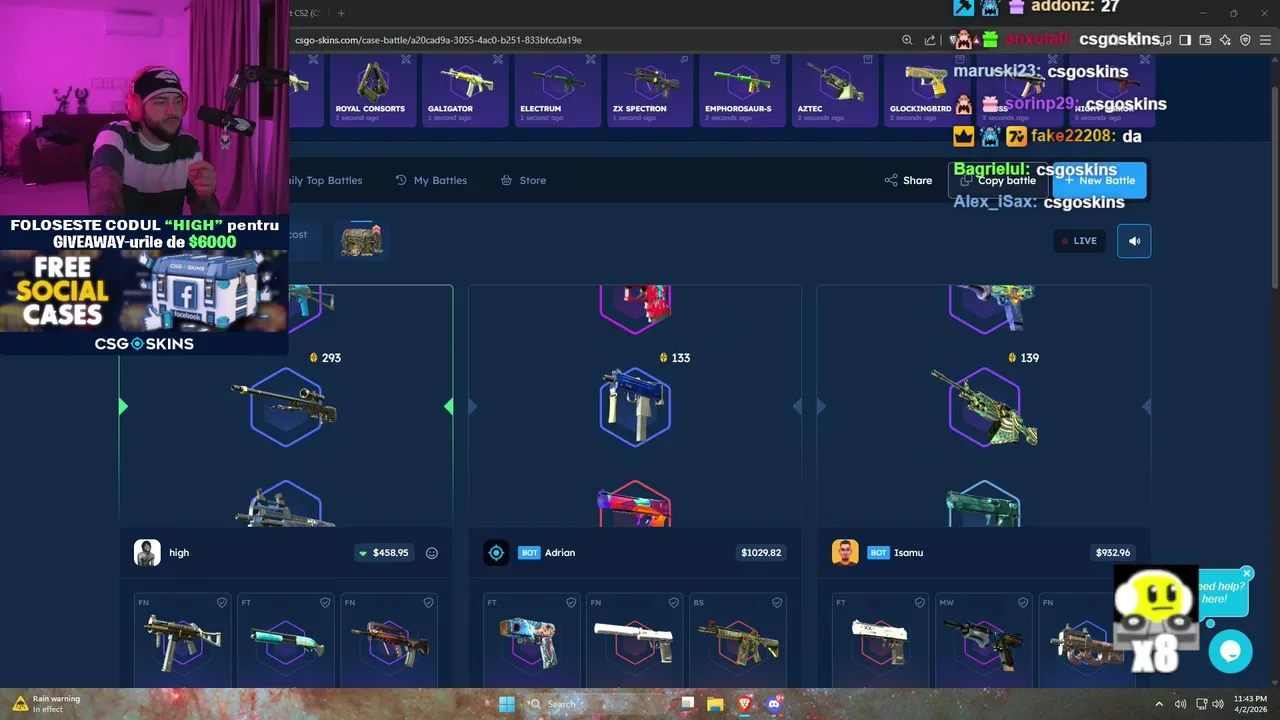Open the Store tab
Image resolution: width=1280 pixels, height=720 pixels.
pos(523,180)
